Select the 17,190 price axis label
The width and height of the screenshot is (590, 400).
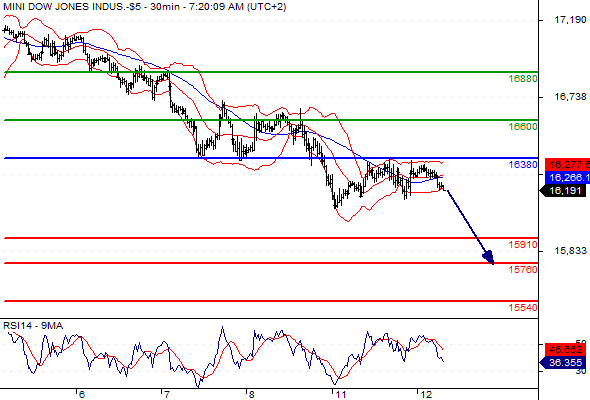pyautogui.click(x=570, y=20)
